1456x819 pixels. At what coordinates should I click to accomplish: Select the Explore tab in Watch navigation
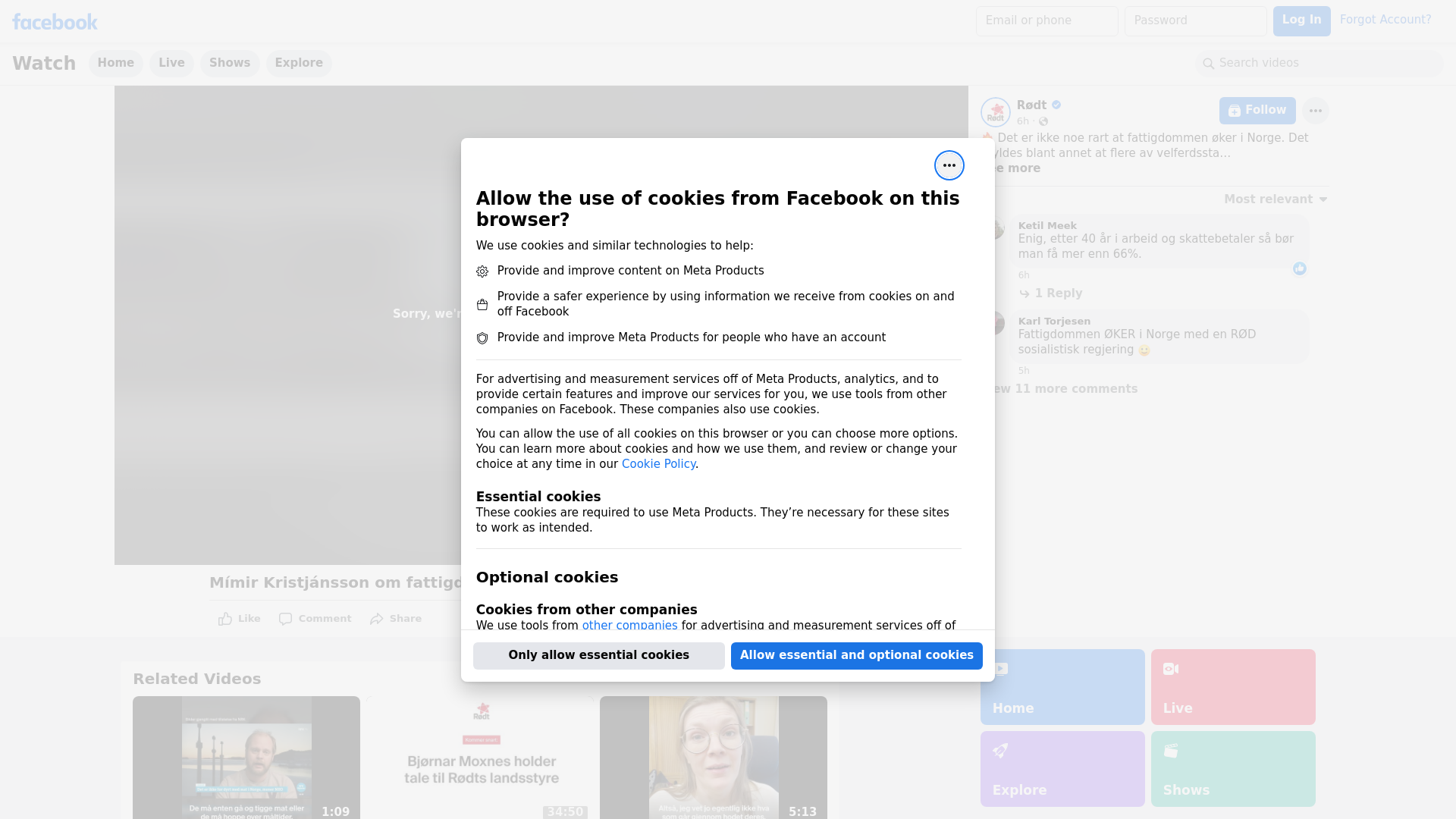tap(299, 63)
